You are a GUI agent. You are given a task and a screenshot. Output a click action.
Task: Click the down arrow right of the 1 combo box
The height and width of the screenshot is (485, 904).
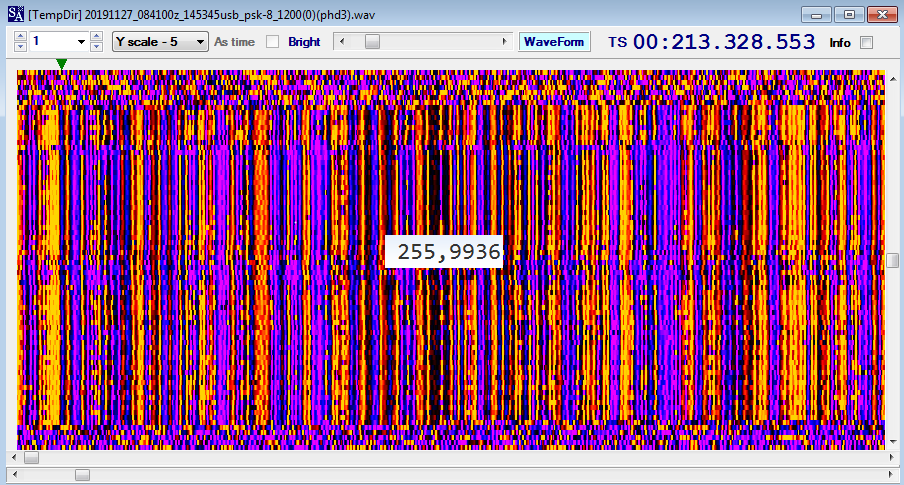(96, 47)
